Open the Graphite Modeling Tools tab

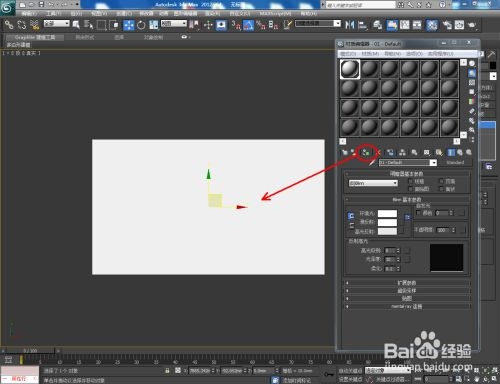coord(35,37)
